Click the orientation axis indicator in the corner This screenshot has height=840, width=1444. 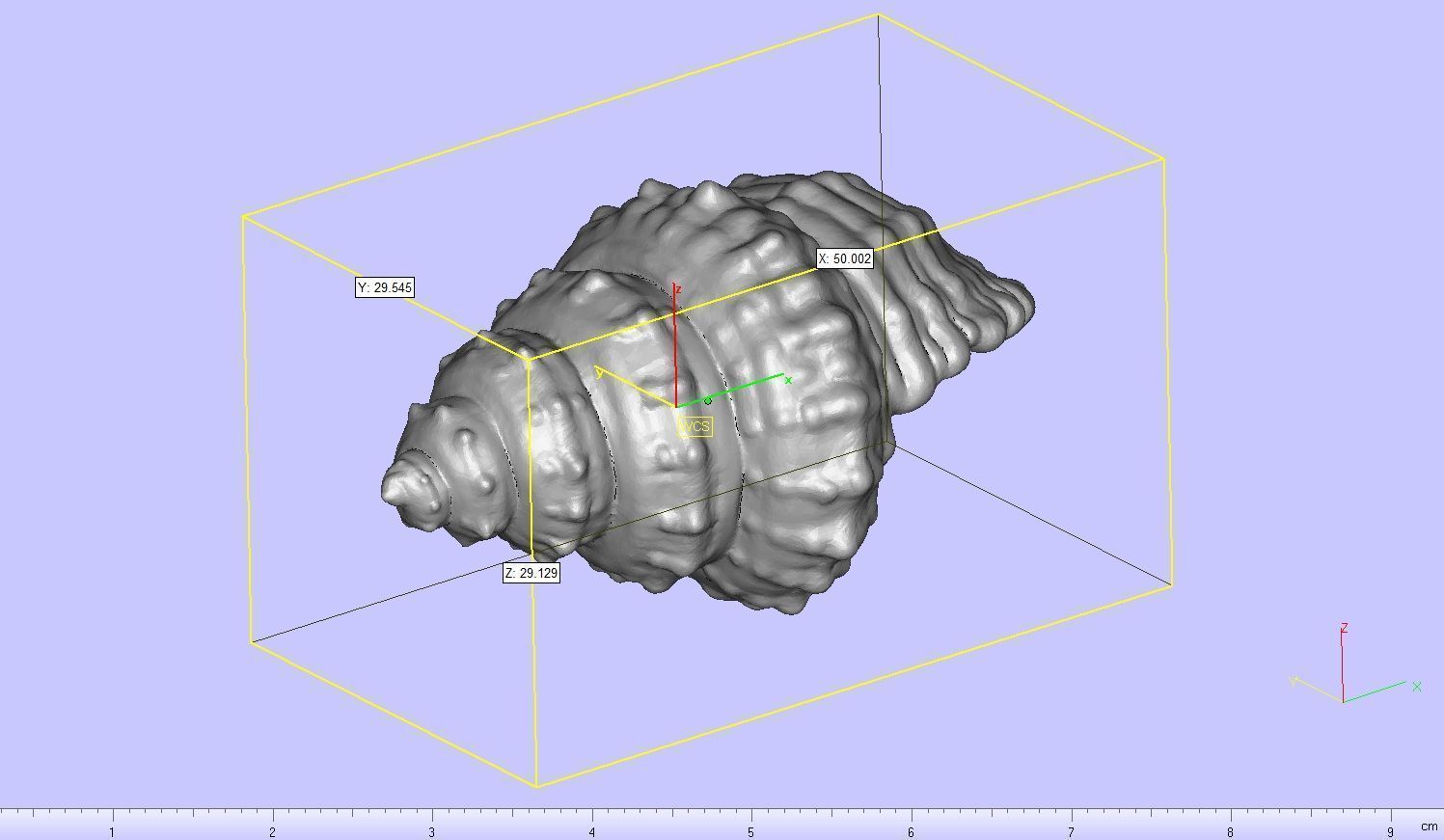1354,664
